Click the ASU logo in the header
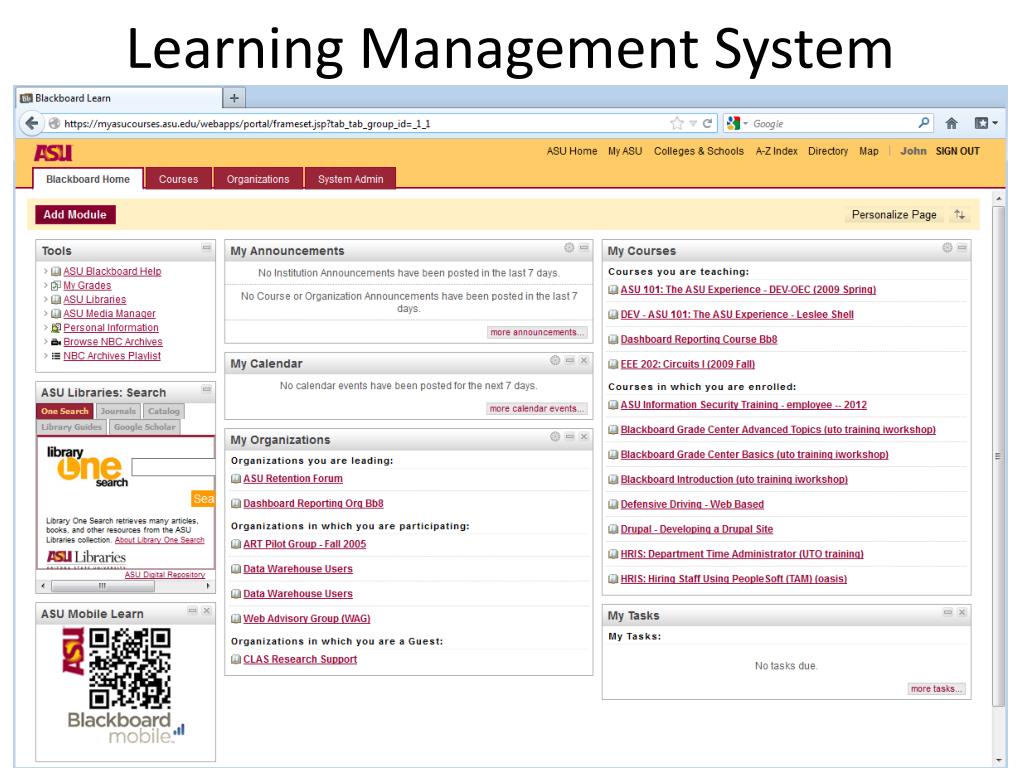The width and height of the screenshot is (1024, 768). coord(53,153)
